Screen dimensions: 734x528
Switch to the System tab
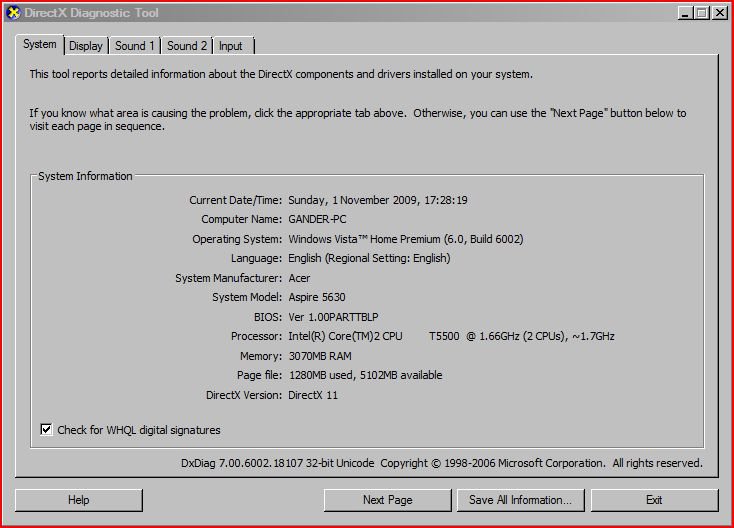point(40,44)
